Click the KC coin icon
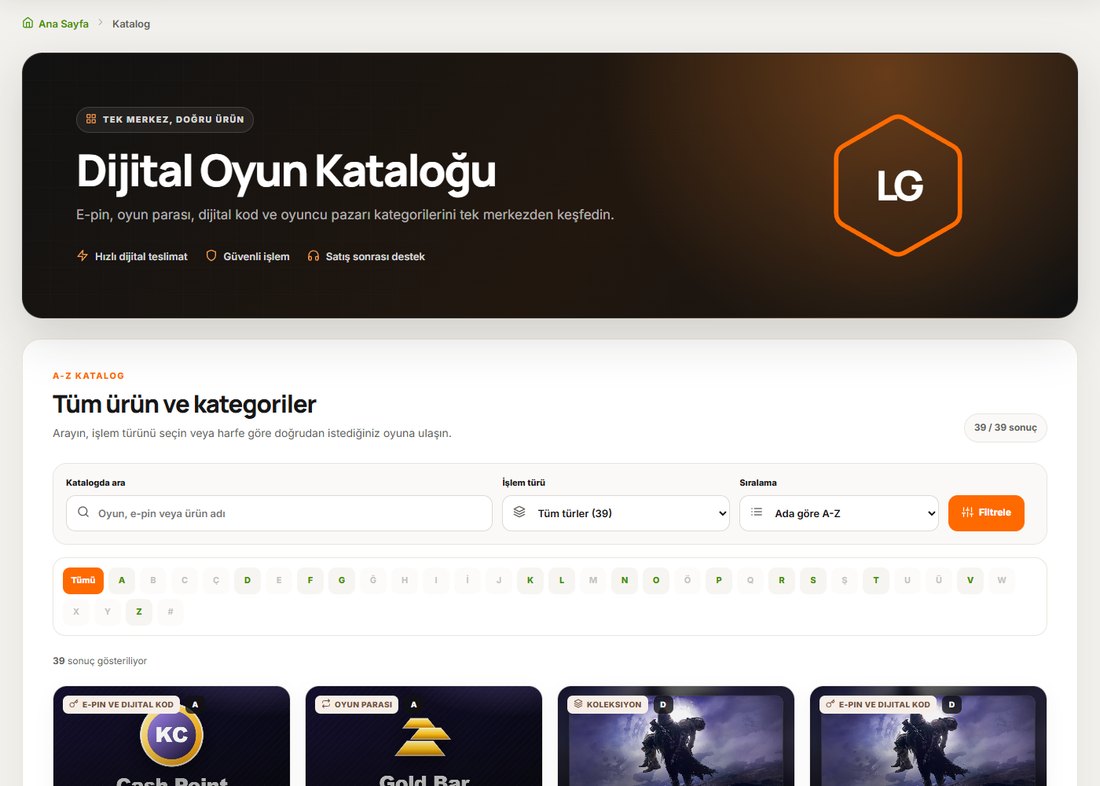1100x786 pixels. 172,735
